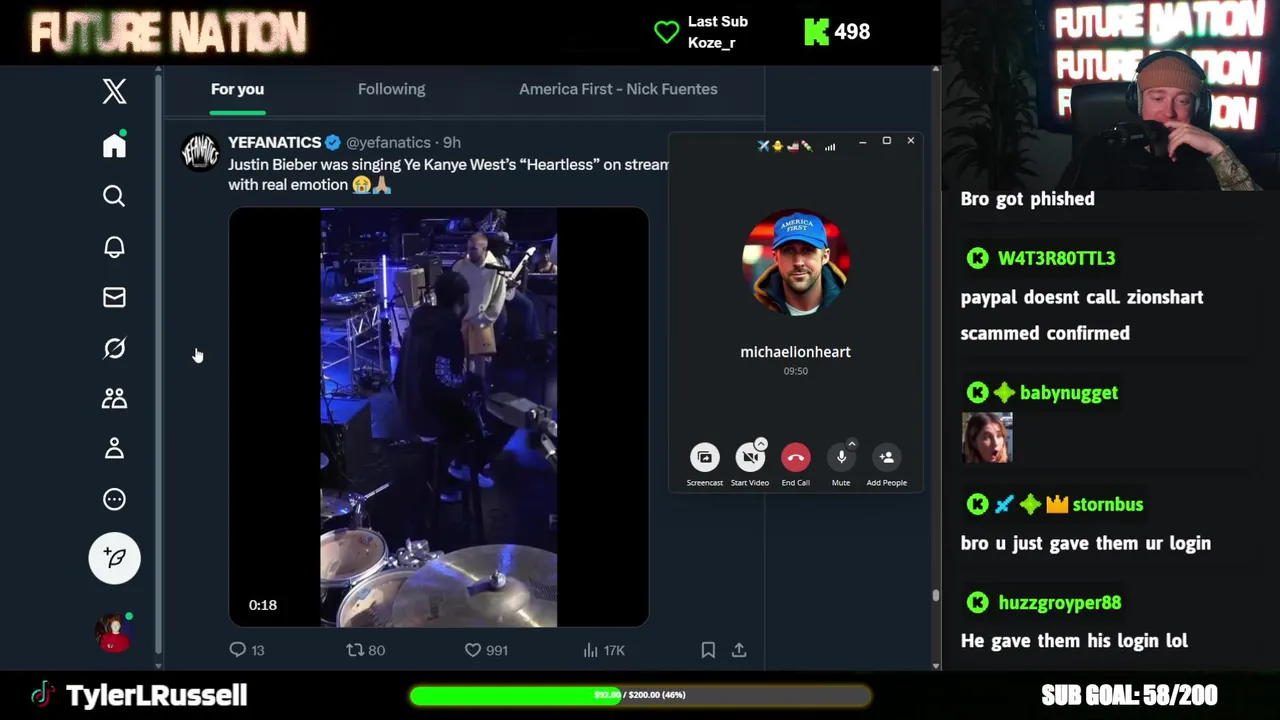Open Explore search icon in sidebar
This screenshot has width=1280, height=720.
click(x=114, y=196)
